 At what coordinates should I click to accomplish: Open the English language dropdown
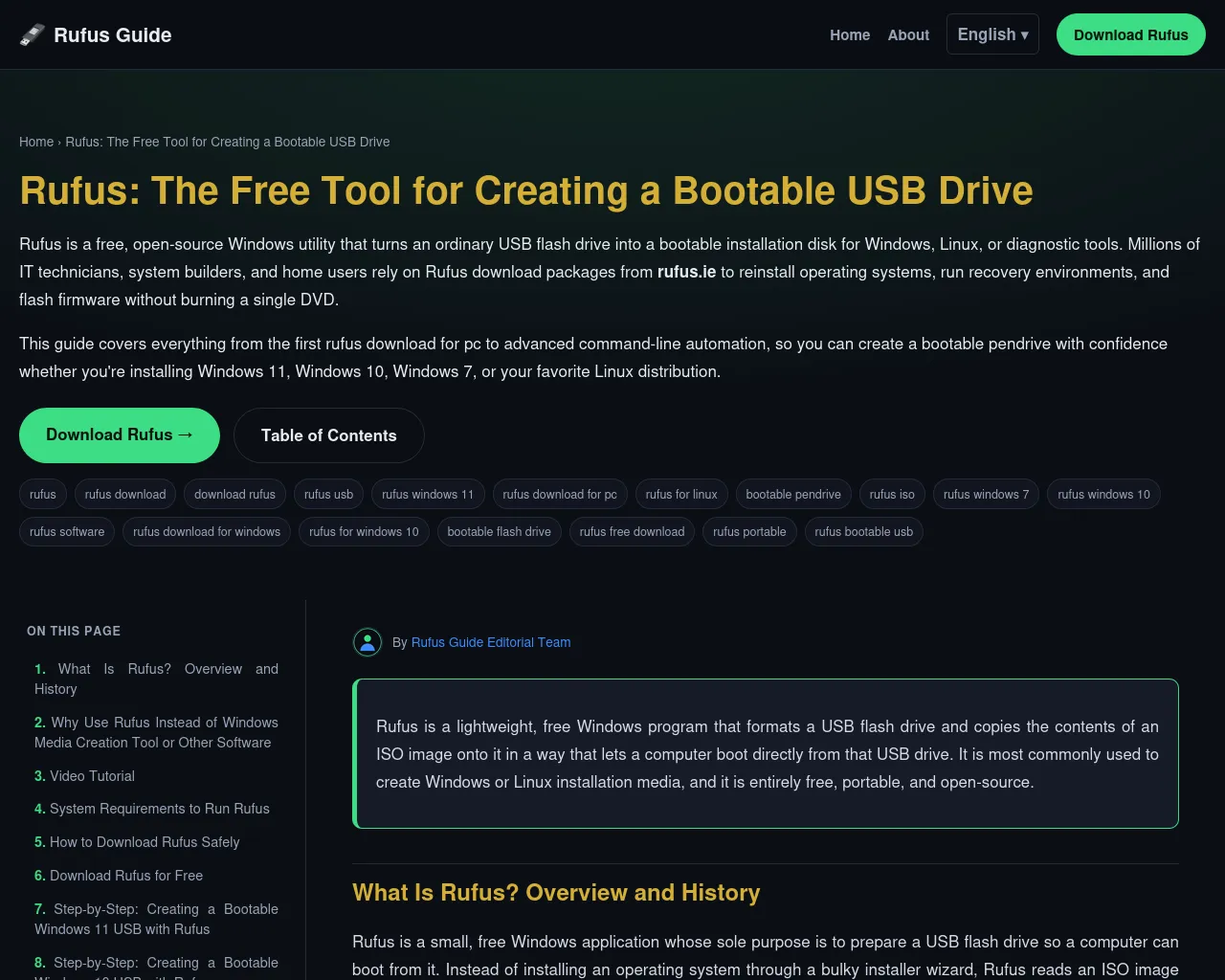[992, 34]
